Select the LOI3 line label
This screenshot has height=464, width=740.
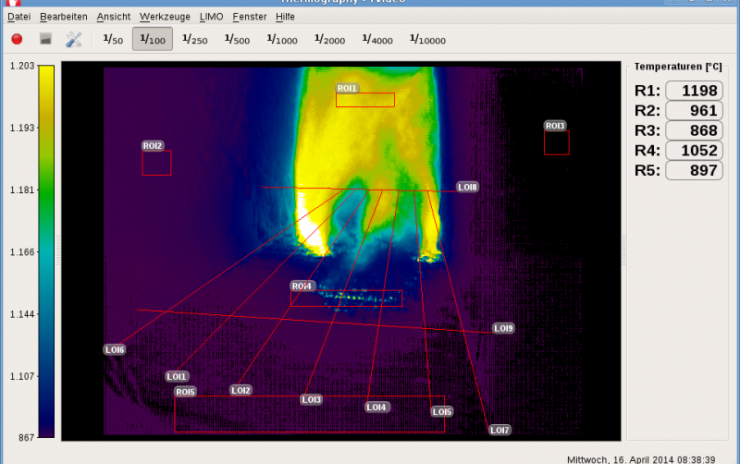(311, 400)
